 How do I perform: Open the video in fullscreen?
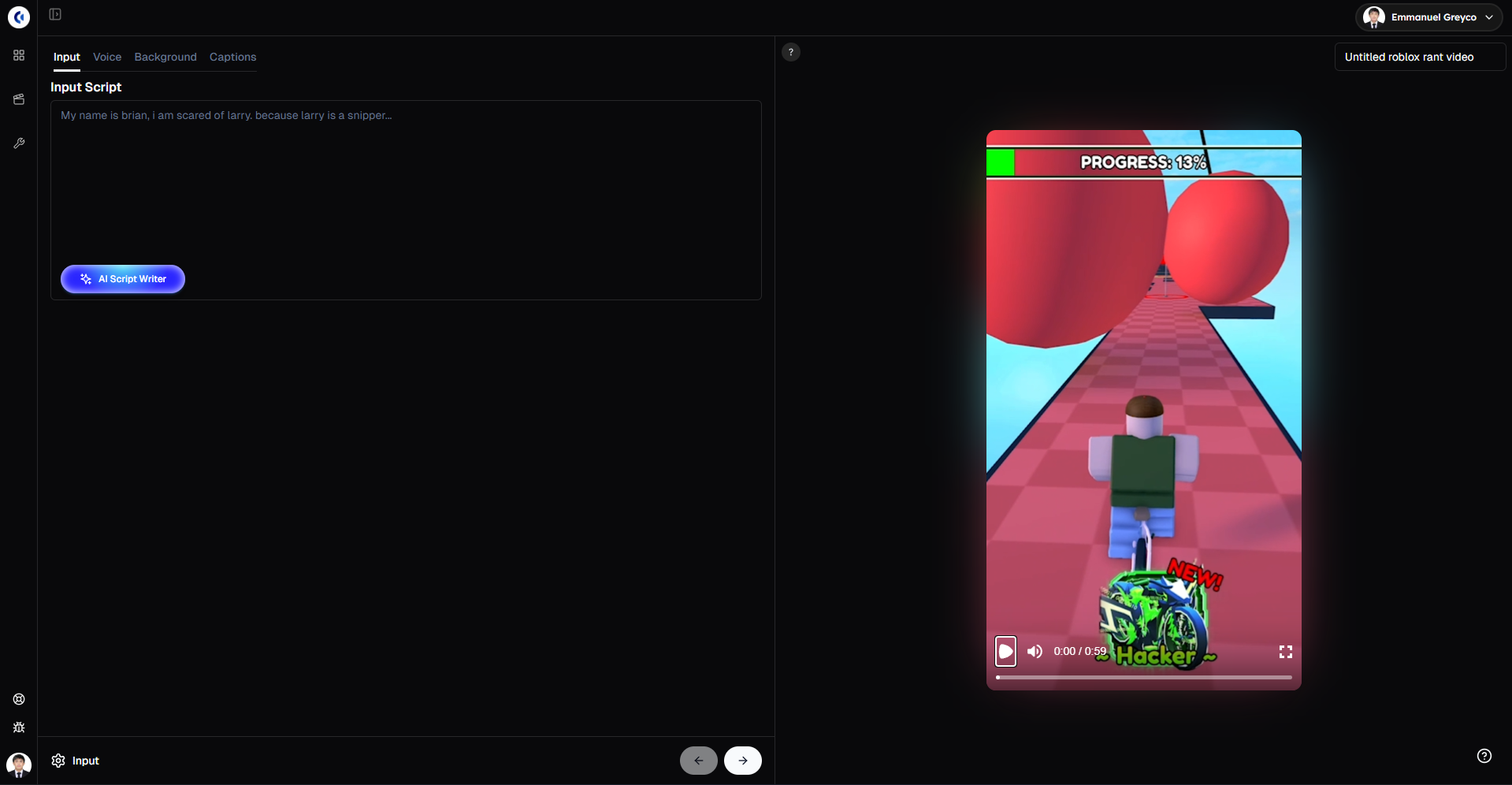[1286, 652]
